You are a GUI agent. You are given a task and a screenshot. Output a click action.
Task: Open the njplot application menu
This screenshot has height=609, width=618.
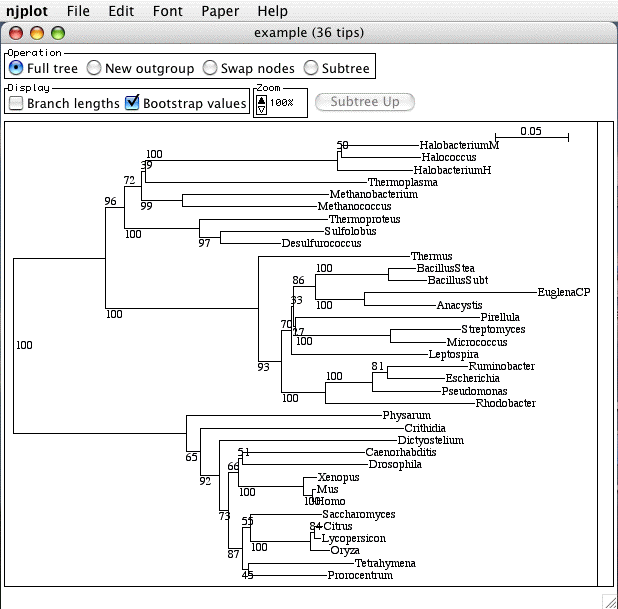click(29, 11)
